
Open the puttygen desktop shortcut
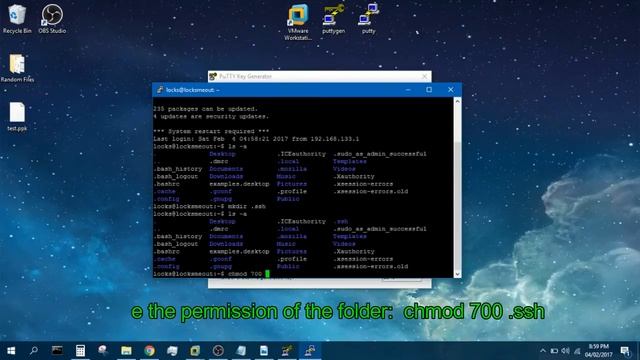click(333, 19)
